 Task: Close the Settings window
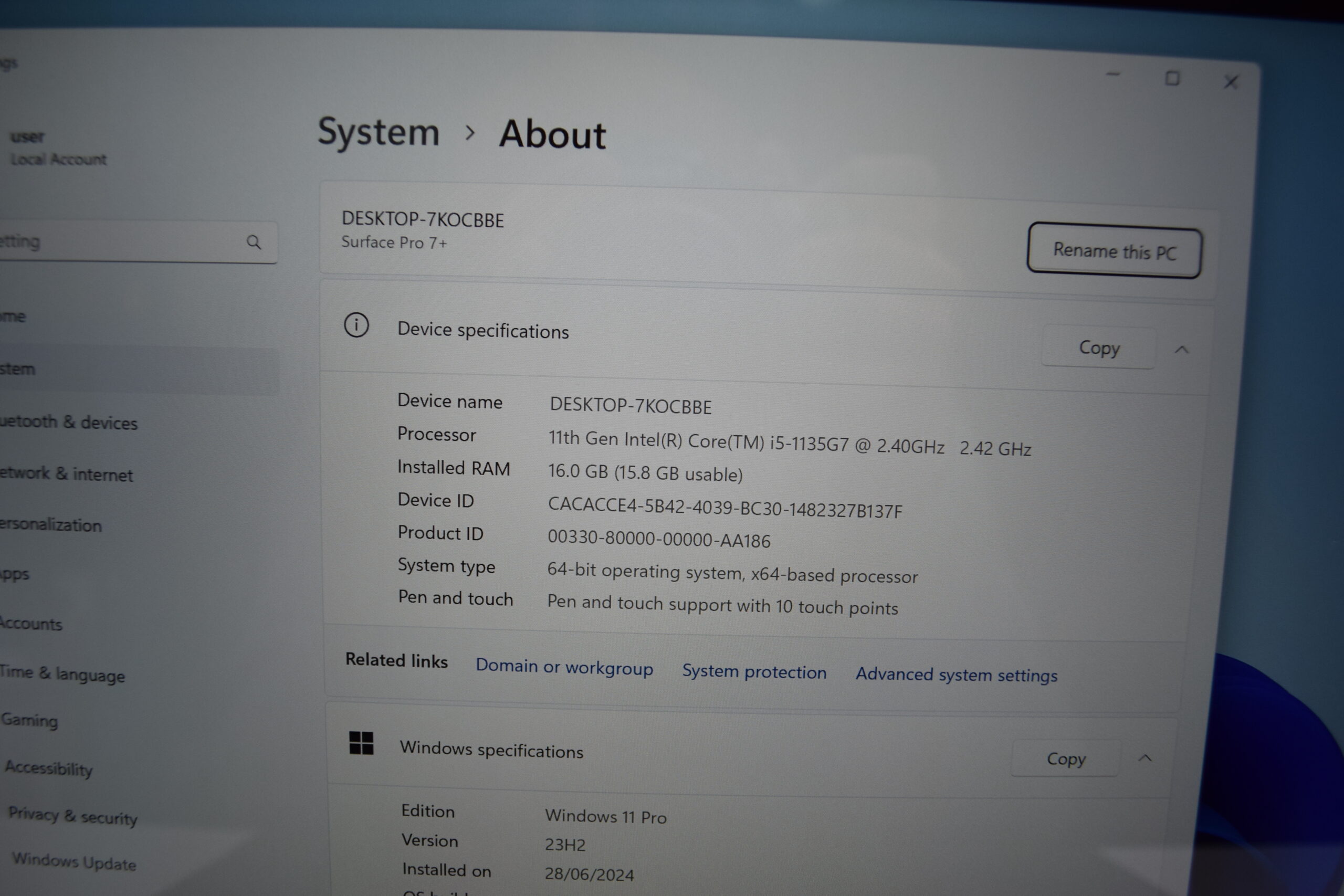pos(1230,82)
